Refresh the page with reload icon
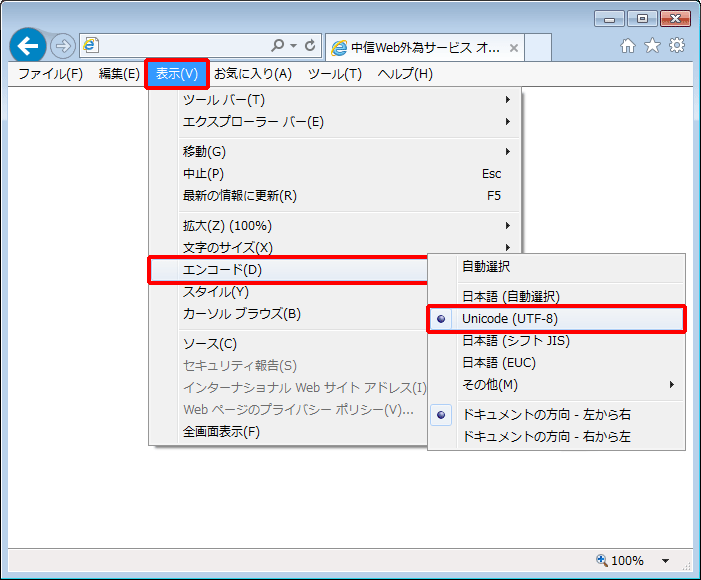The height and width of the screenshot is (580, 701). click(310, 45)
